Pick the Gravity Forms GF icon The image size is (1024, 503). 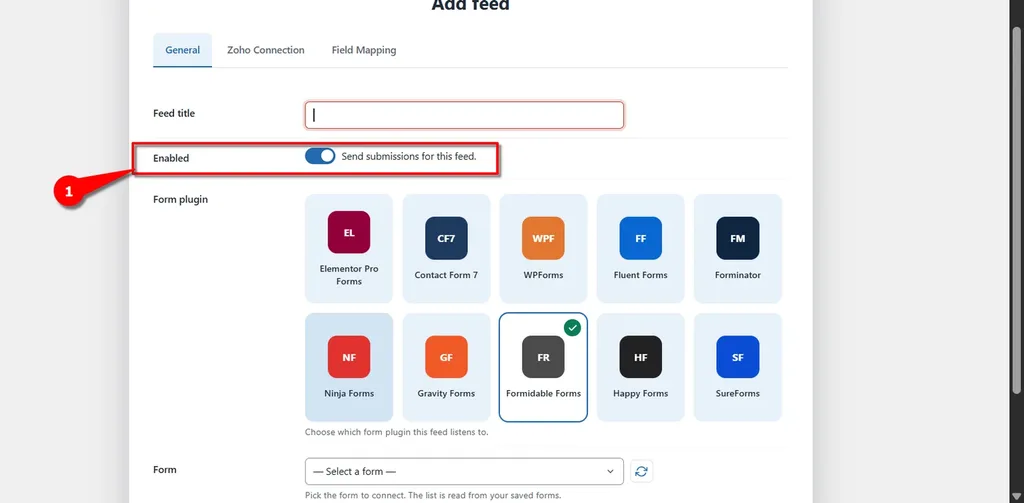[x=446, y=357]
